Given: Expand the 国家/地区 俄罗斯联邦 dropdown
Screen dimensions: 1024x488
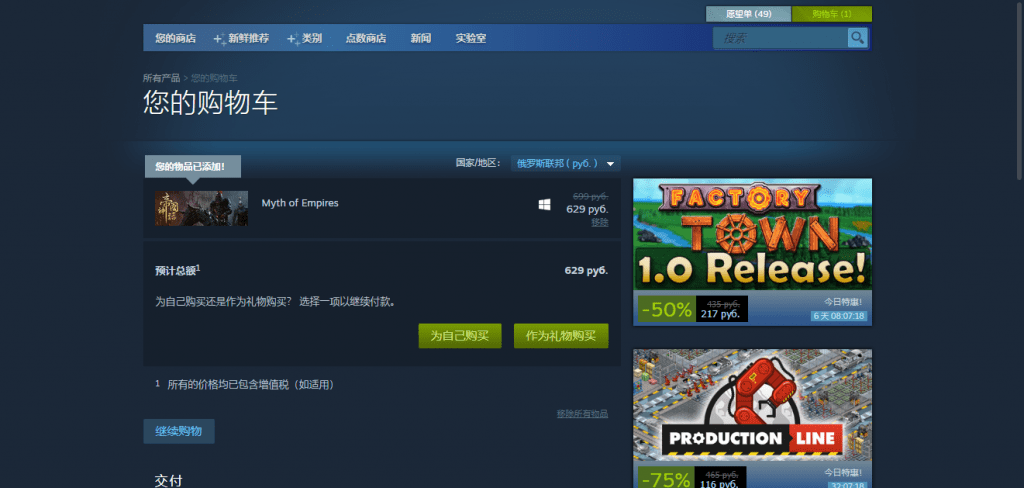Looking at the screenshot, I should [x=566, y=163].
